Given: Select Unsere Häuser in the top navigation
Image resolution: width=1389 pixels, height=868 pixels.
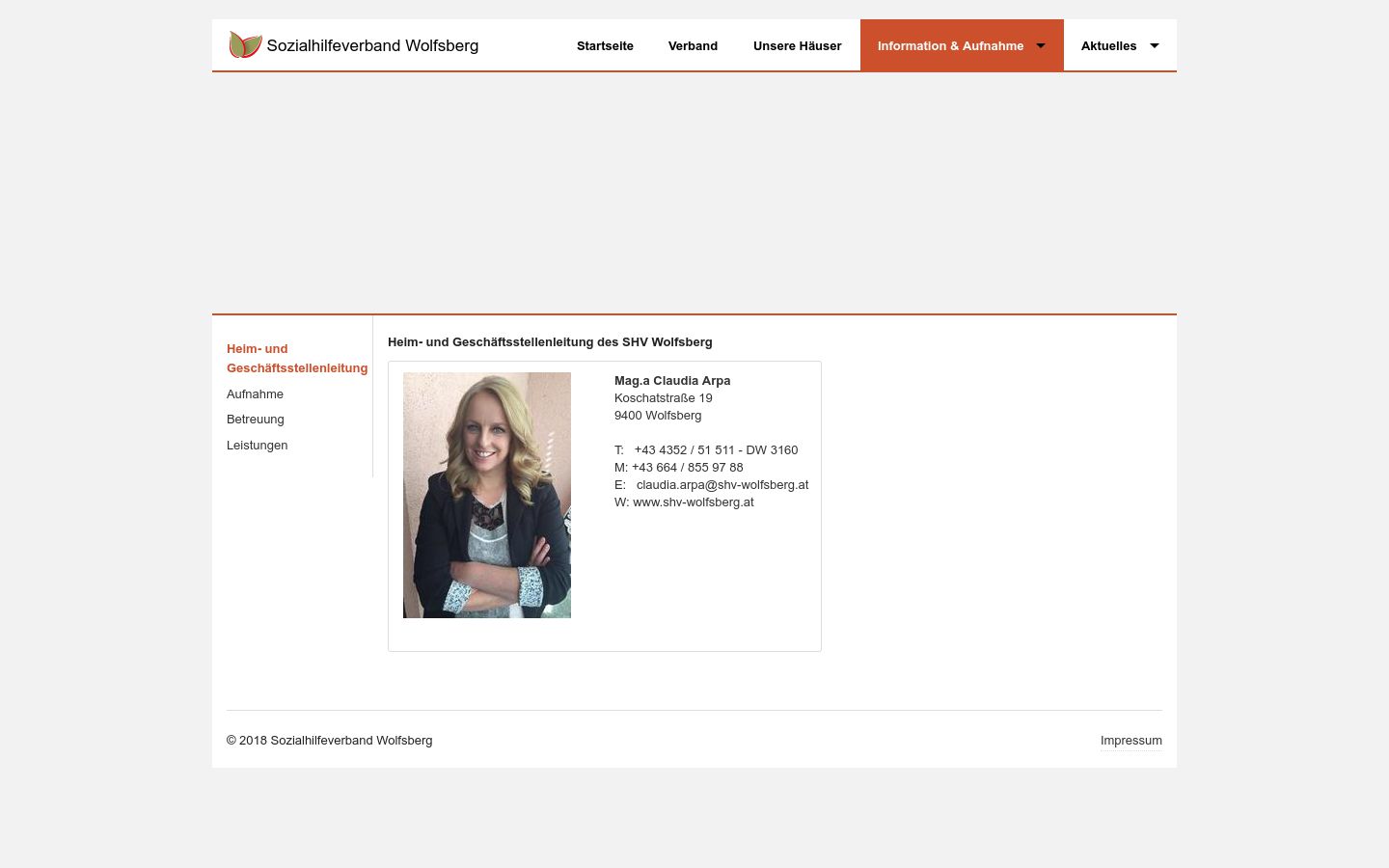Looking at the screenshot, I should point(797,45).
